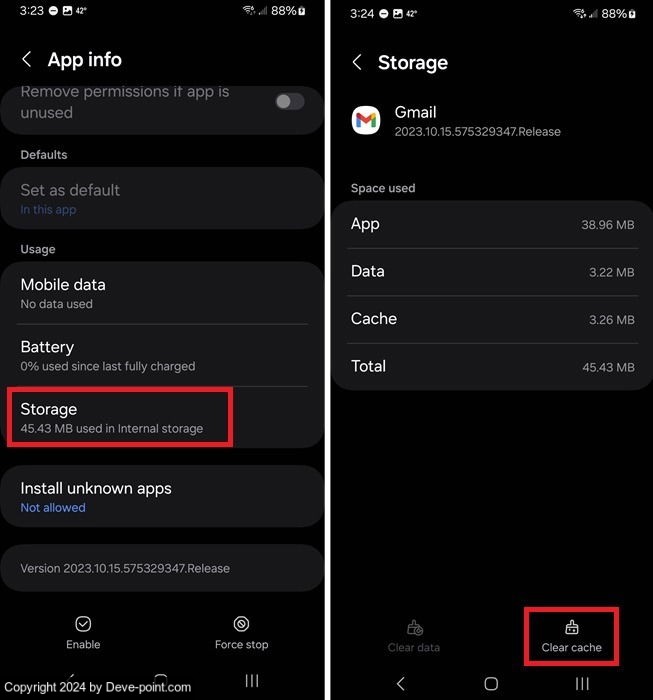Image resolution: width=653 pixels, height=700 pixels.
Task: Open the Set as default option
Action: [162, 198]
